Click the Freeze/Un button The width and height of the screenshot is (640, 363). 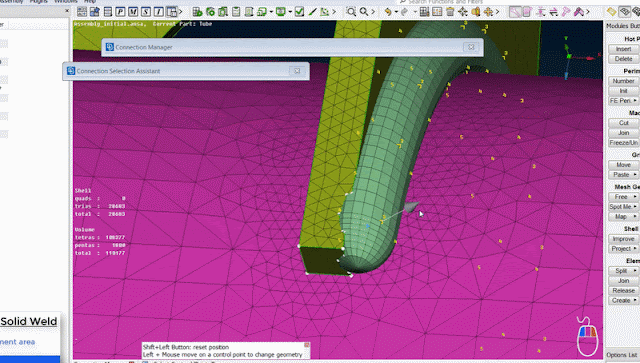click(x=624, y=143)
